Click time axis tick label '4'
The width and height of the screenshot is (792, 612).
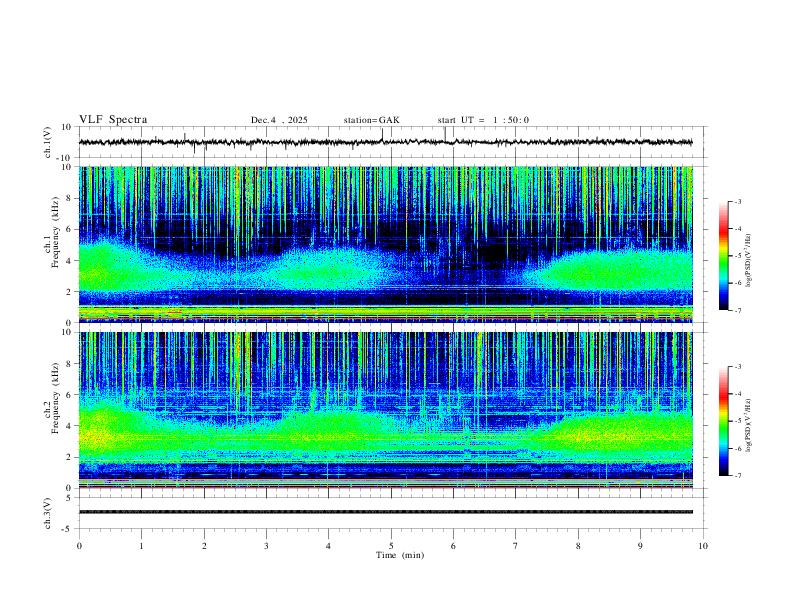coord(329,546)
